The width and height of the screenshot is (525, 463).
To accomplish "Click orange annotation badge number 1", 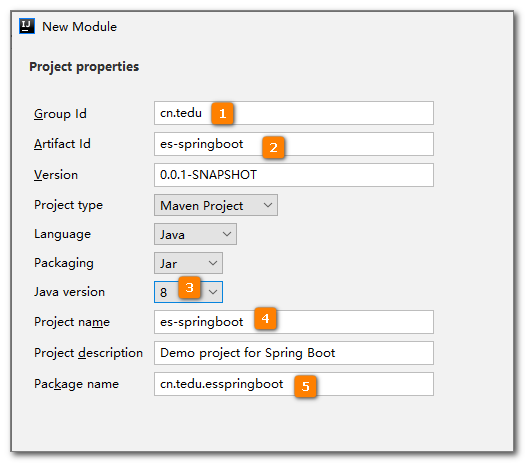I will coord(222,114).
